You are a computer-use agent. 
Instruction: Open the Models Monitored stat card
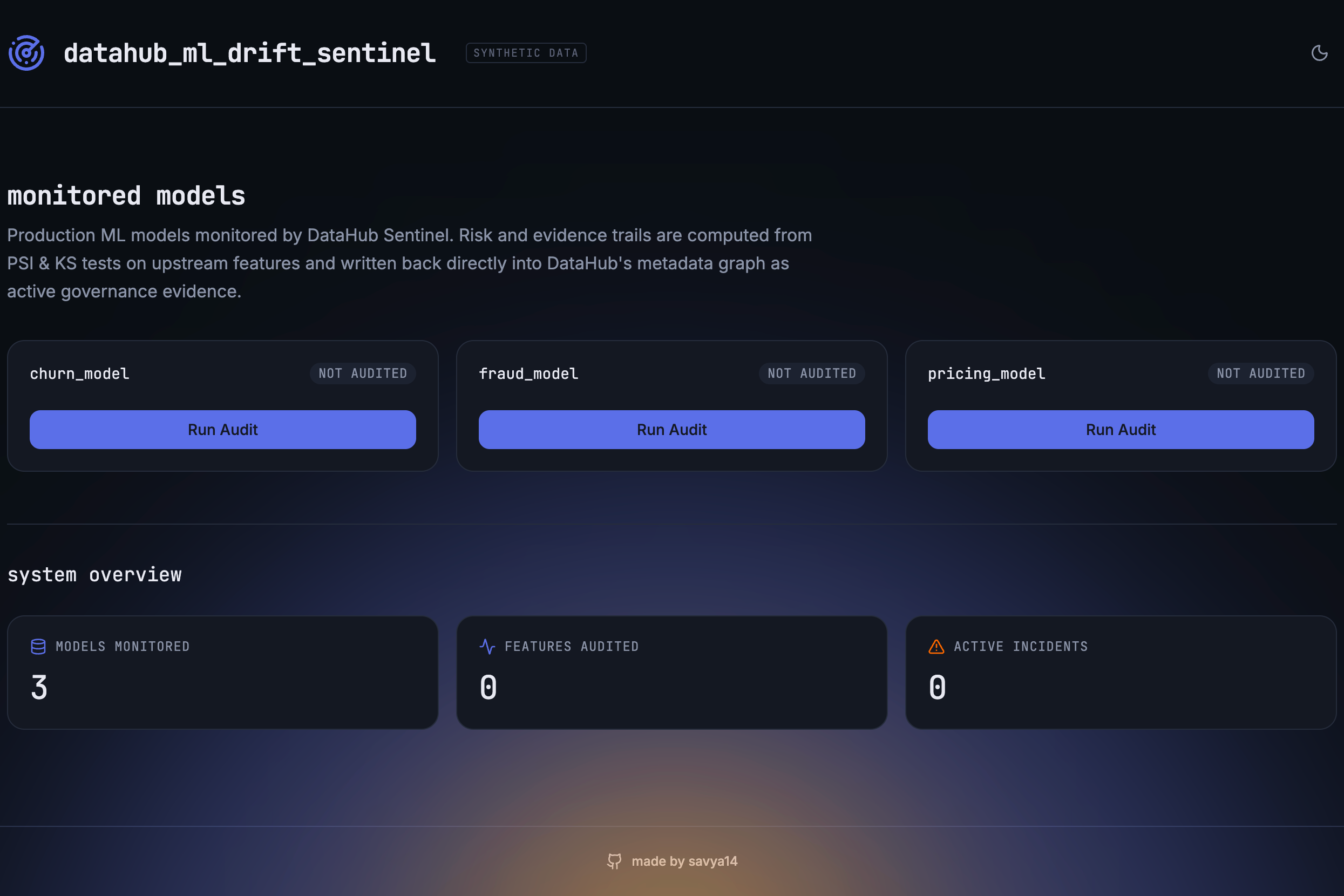[x=223, y=673]
